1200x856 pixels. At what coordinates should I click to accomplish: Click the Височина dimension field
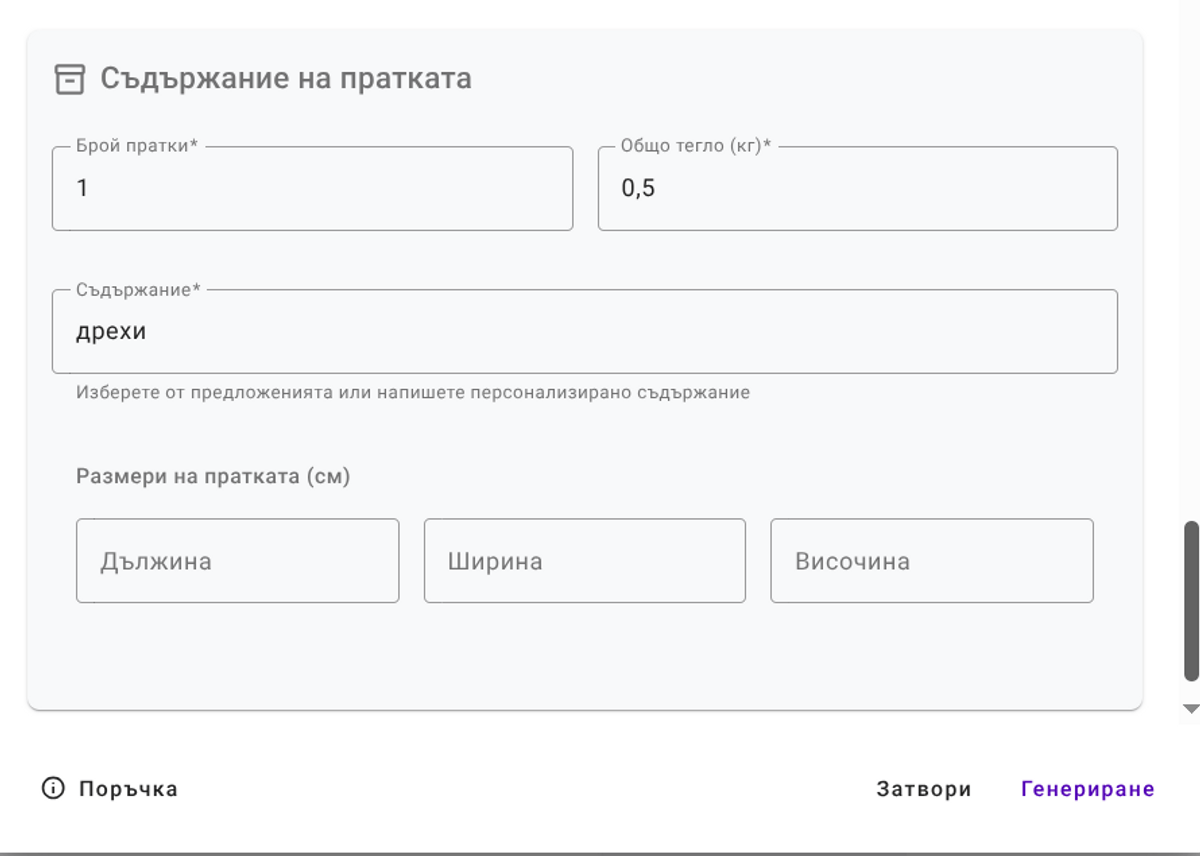pos(930,560)
